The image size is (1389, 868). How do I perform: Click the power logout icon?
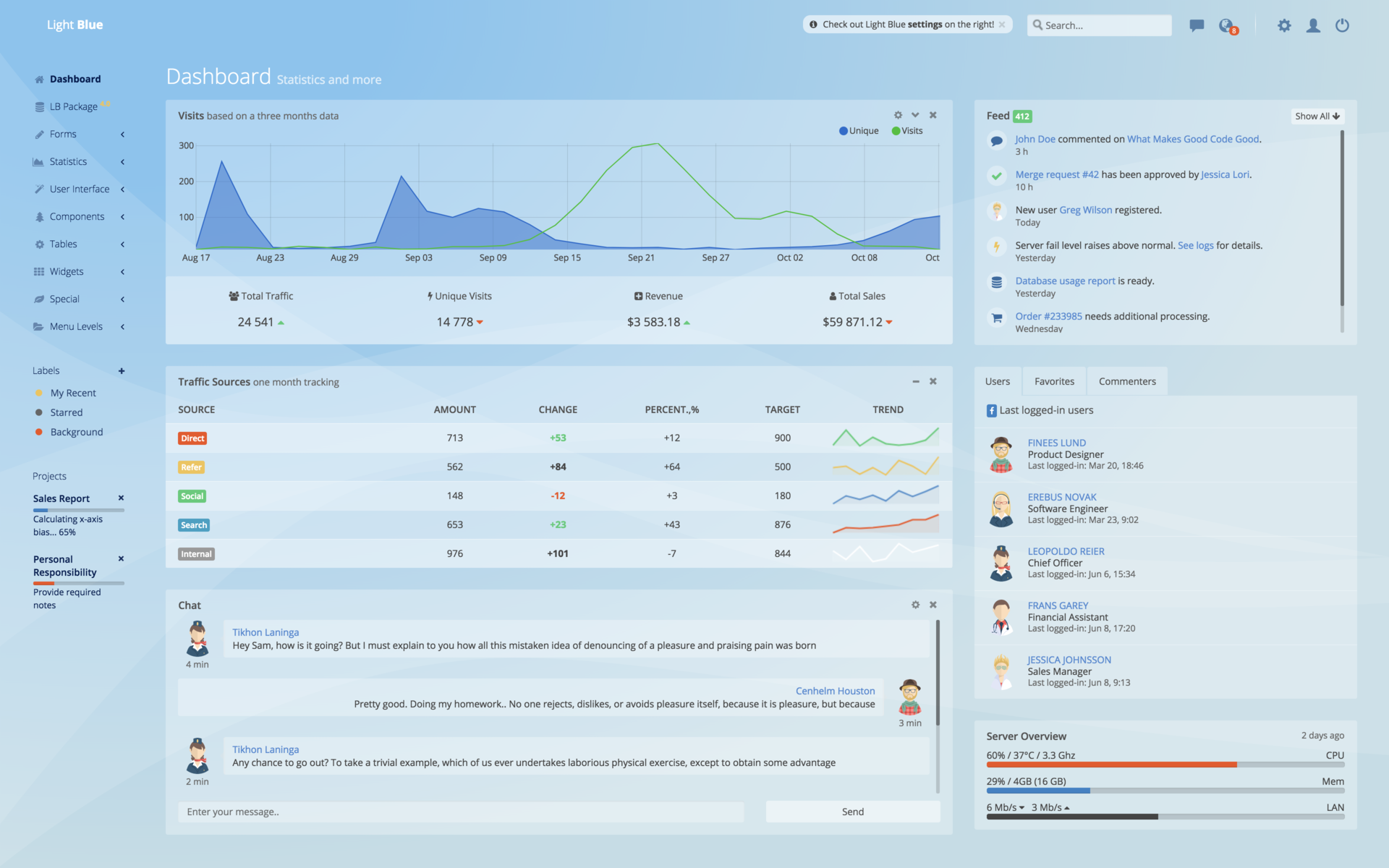[1342, 25]
